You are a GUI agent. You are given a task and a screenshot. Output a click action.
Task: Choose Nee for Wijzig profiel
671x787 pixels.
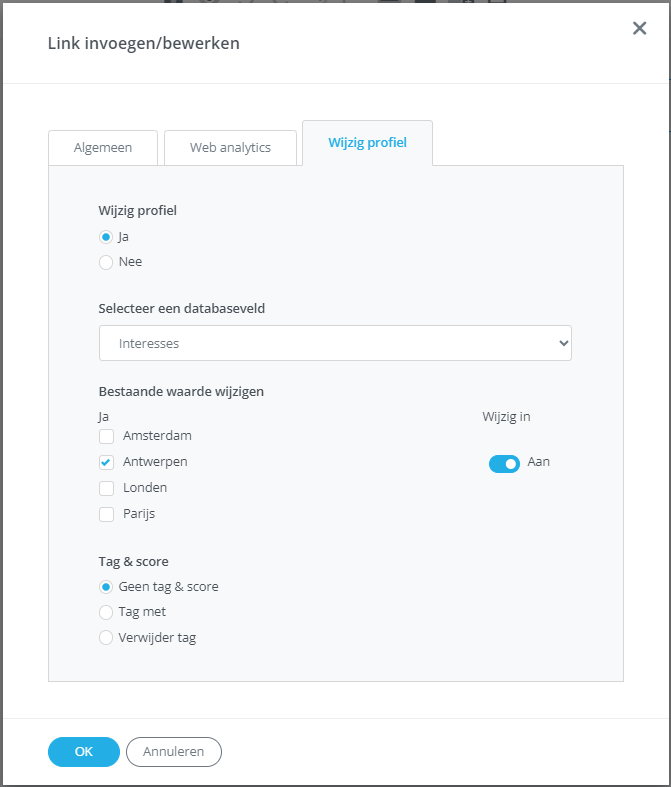point(106,263)
